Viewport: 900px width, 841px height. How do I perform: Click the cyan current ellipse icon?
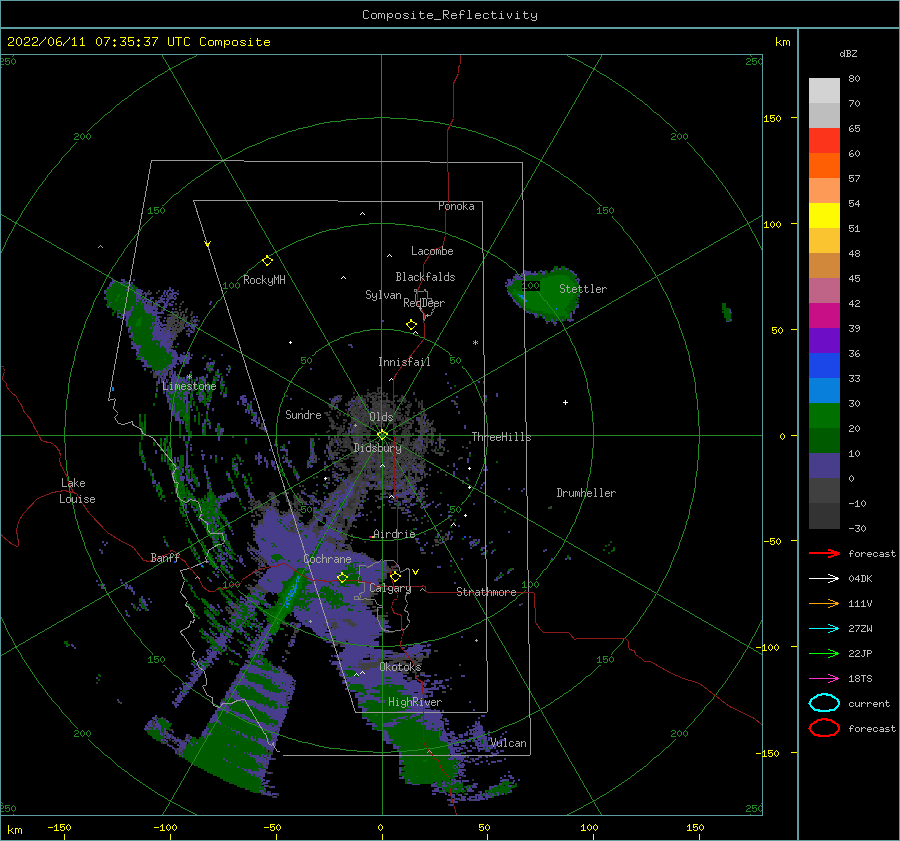pyautogui.click(x=824, y=703)
